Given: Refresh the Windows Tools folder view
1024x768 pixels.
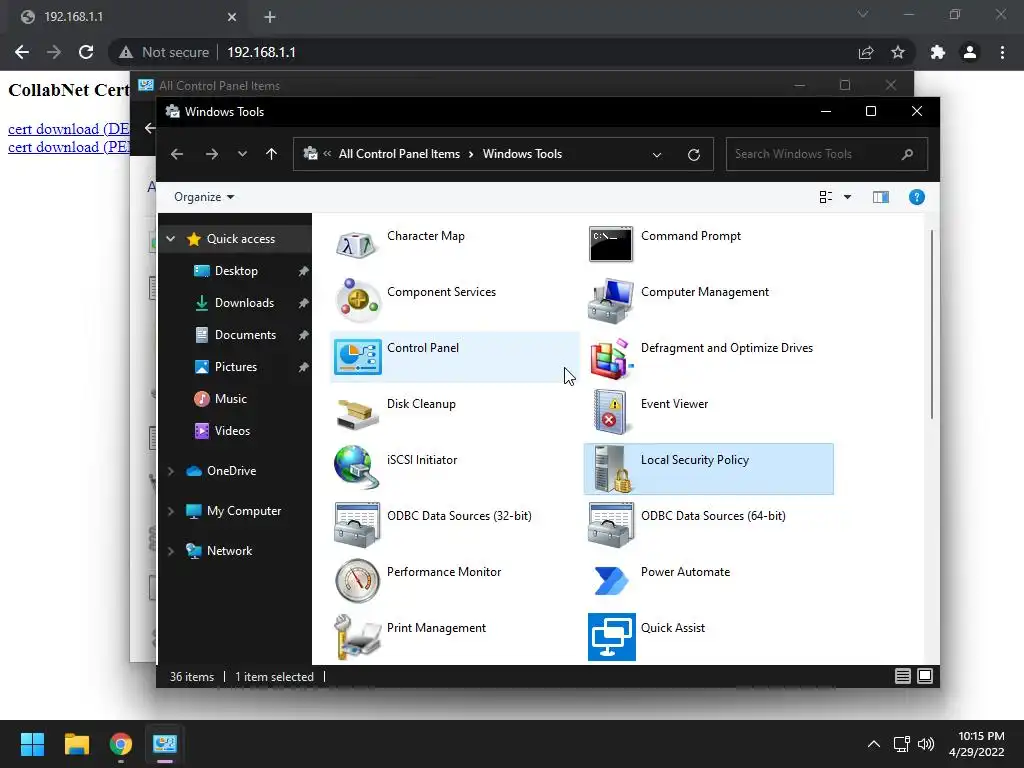Looking at the screenshot, I should click(x=694, y=154).
